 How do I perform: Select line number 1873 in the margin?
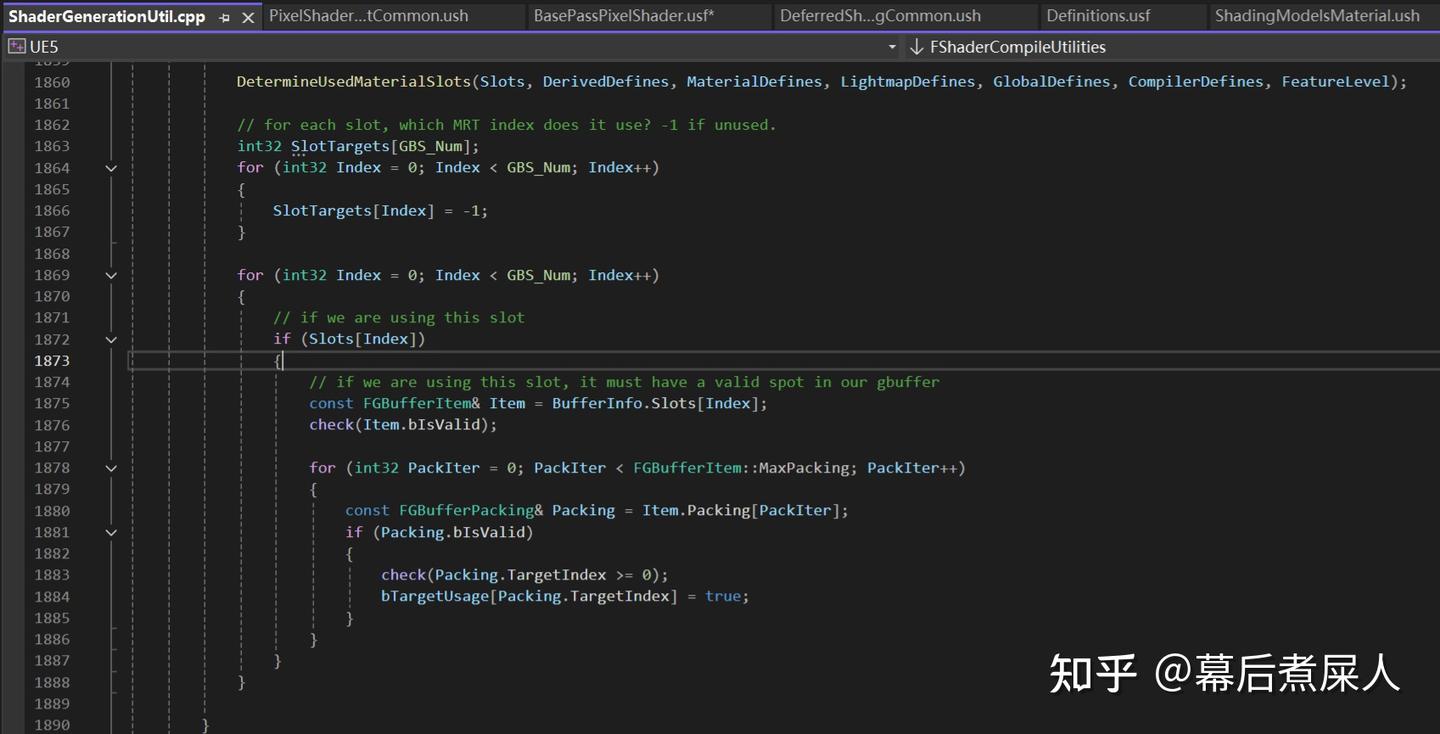[52, 360]
